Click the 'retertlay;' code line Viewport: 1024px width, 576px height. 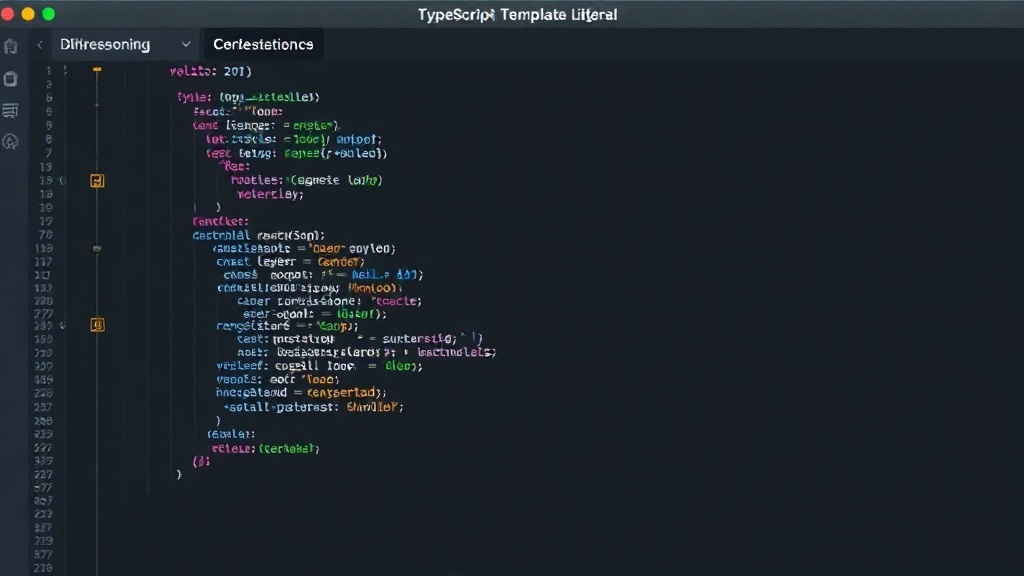pos(270,194)
